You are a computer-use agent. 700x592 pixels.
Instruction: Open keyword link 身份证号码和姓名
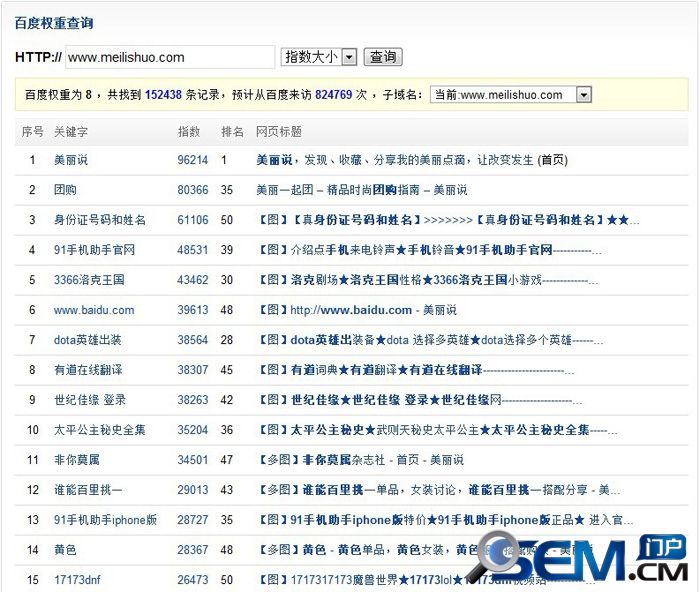[x=100, y=220]
